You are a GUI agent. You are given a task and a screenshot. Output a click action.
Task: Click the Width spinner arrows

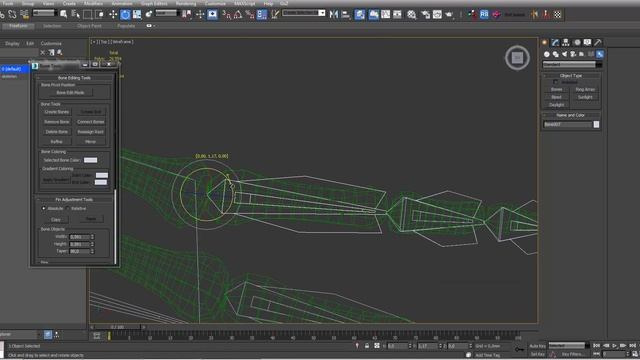[92, 237]
